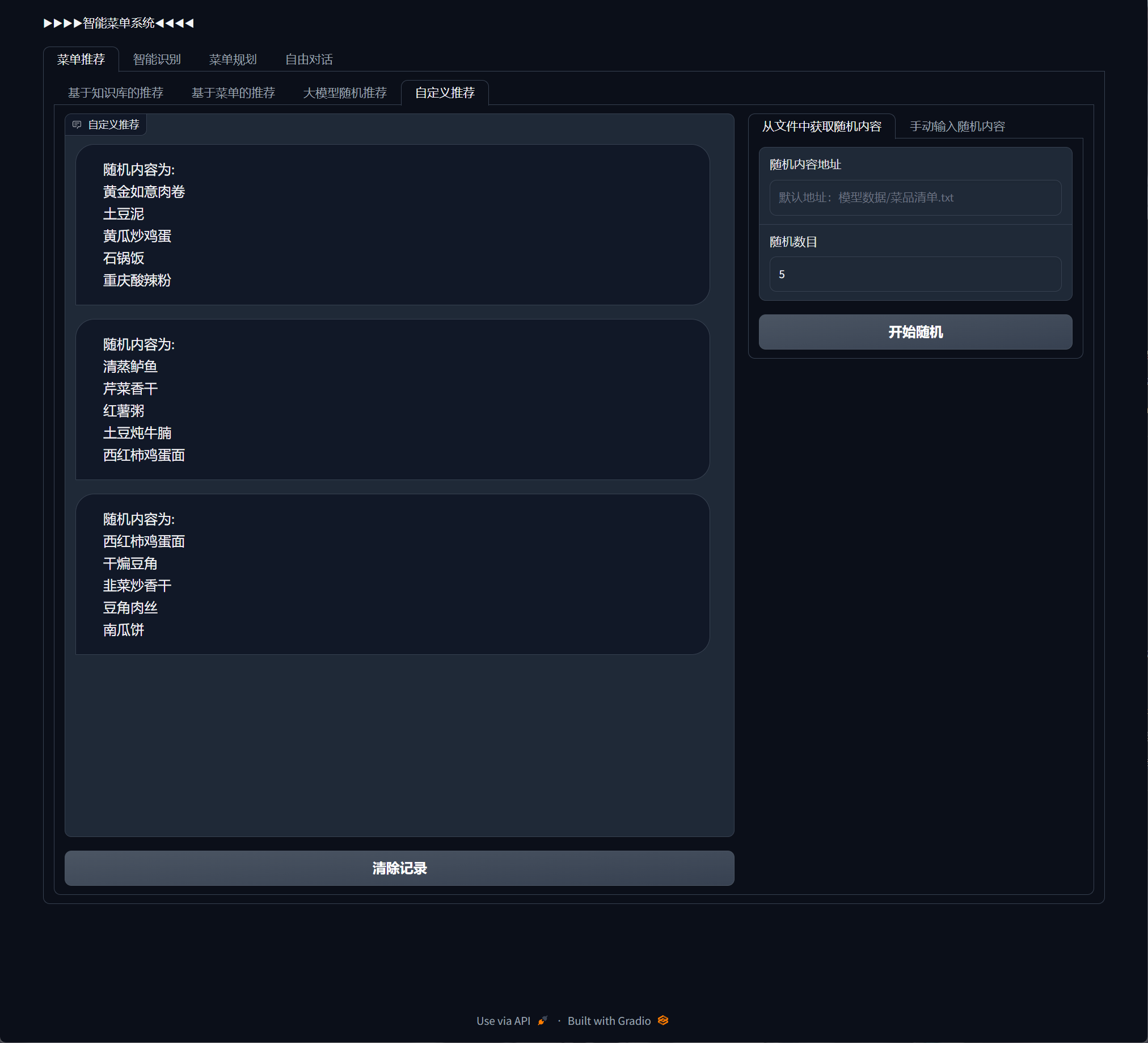Image resolution: width=1148 pixels, height=1043 pixels.
Task: Click the 红薯粥 text
Action: [x=124, y=411]
